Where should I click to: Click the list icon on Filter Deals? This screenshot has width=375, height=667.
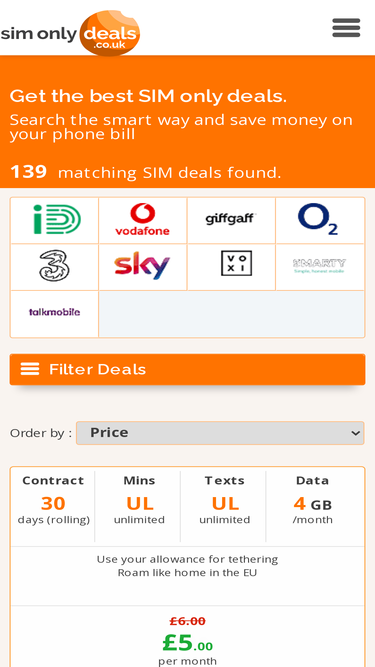[x=30, y=369]
